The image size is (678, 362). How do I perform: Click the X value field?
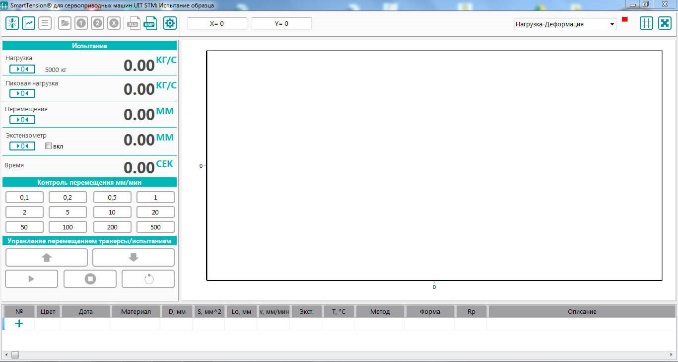pos(217,24)
